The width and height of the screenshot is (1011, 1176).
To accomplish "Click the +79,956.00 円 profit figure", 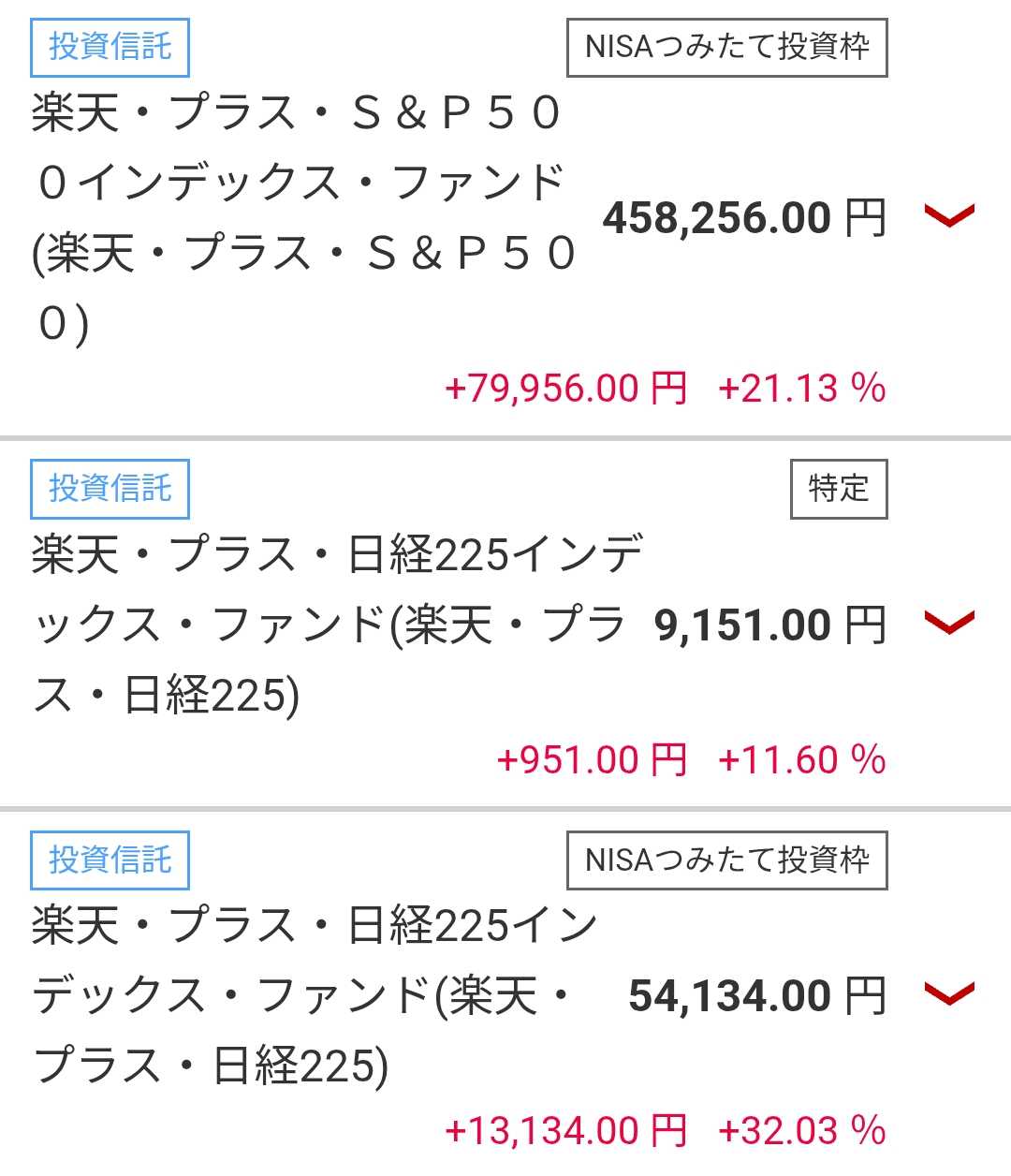I will click(565, 388).
